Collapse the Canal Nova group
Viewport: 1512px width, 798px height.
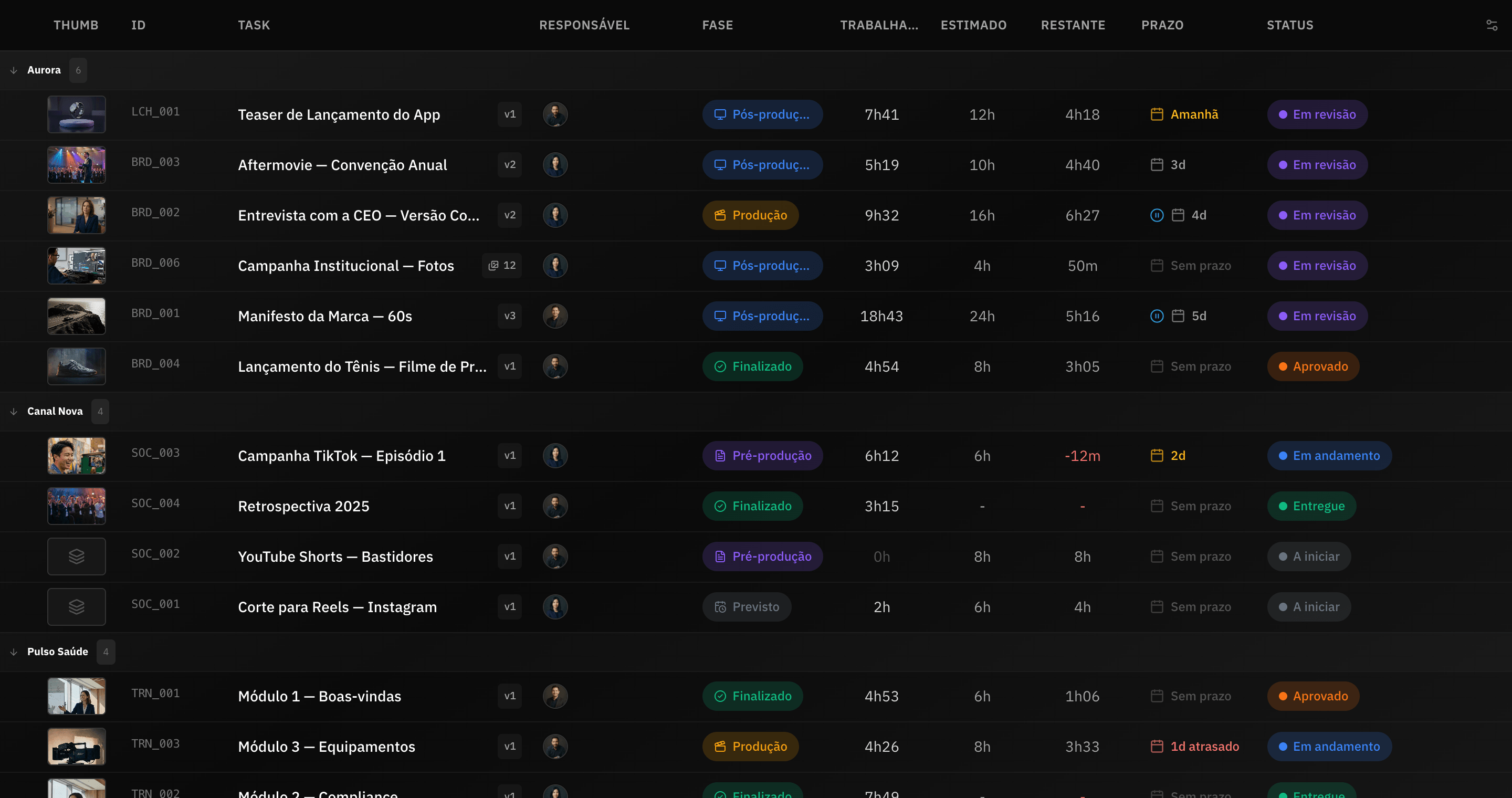point(14,412)
